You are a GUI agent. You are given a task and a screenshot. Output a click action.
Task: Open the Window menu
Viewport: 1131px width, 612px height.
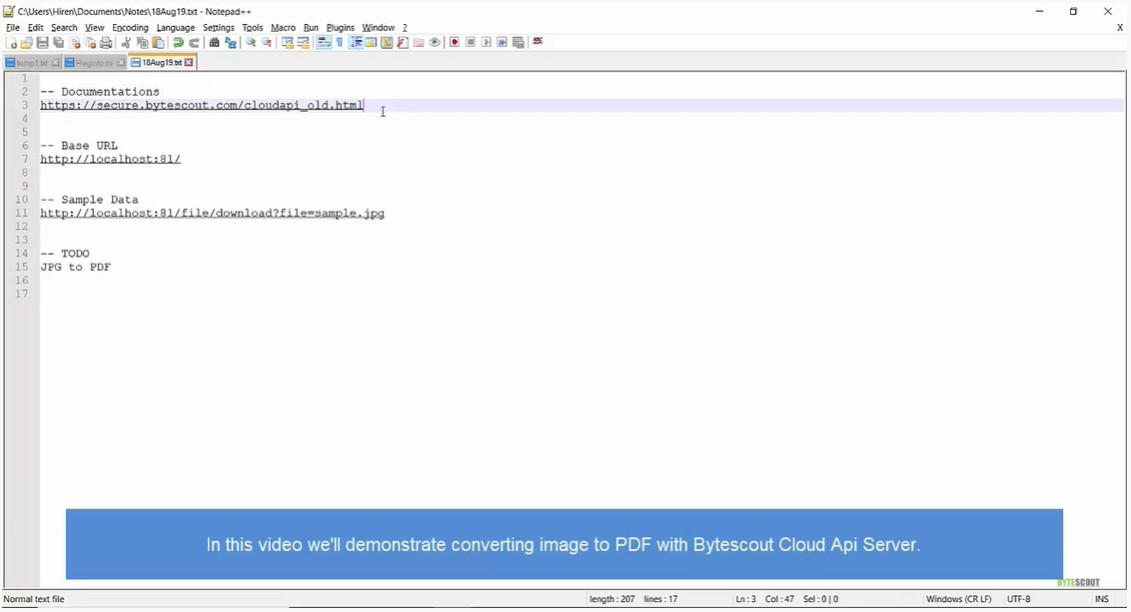pyautogui.click(x=378, y=27)
